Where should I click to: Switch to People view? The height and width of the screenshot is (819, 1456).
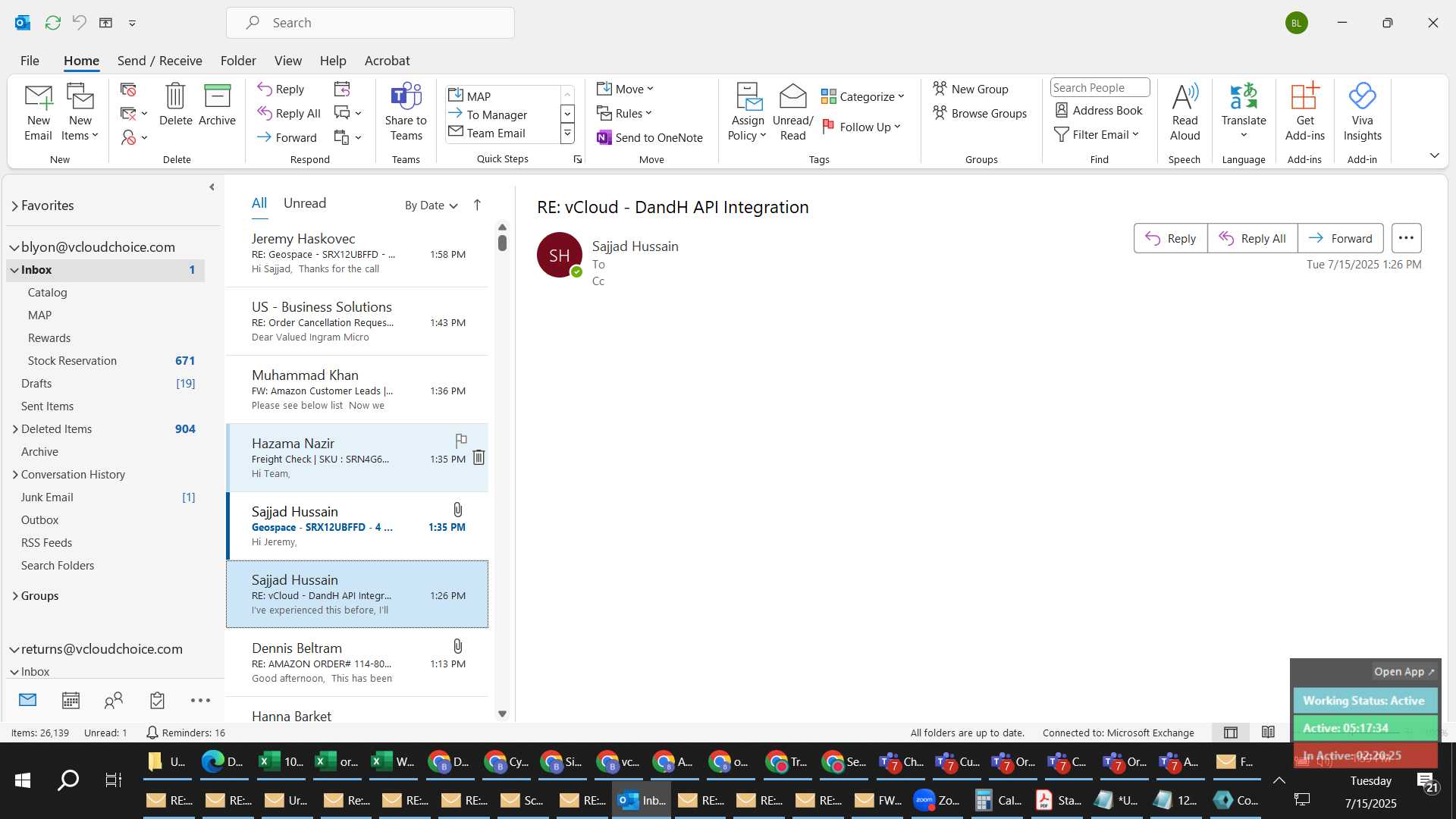114,701
